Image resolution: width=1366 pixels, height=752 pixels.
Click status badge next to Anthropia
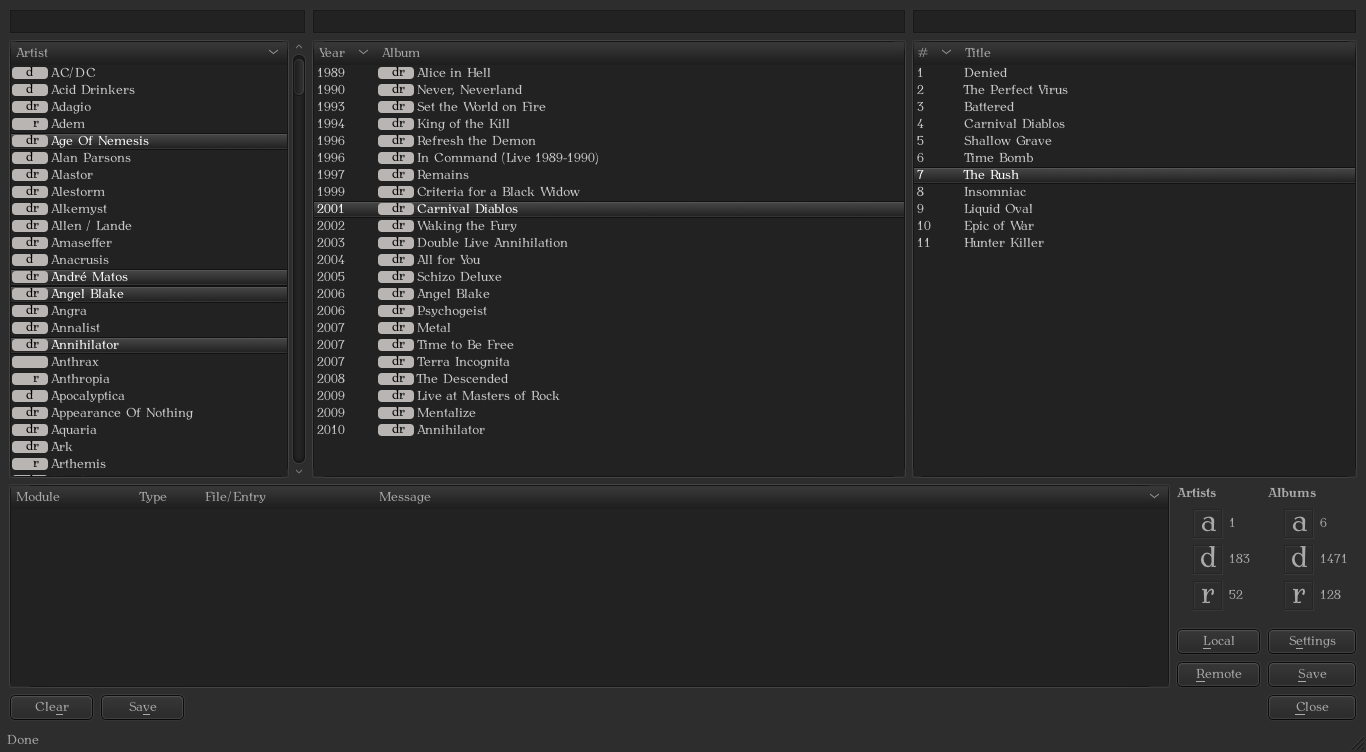pos(30,379)
